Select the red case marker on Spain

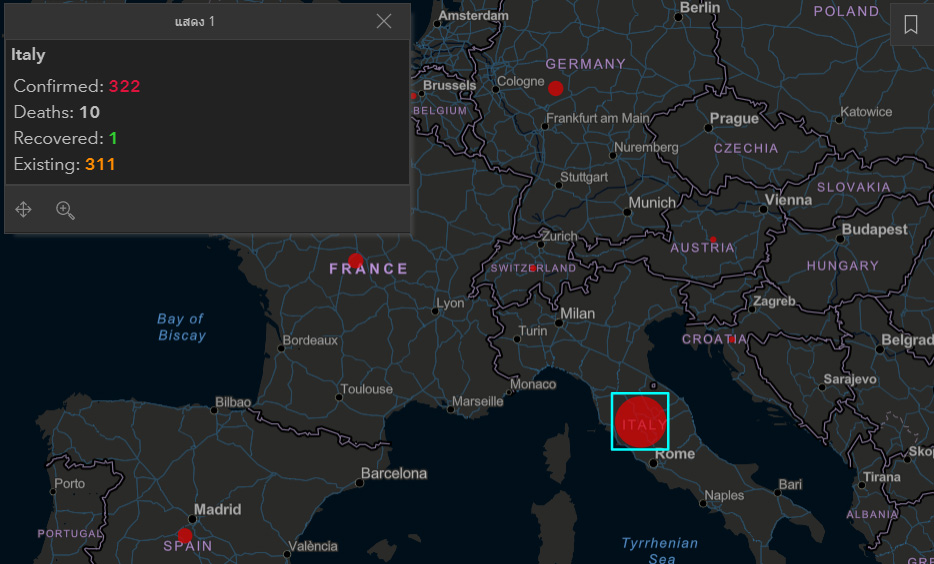click(x=184, y=535)
